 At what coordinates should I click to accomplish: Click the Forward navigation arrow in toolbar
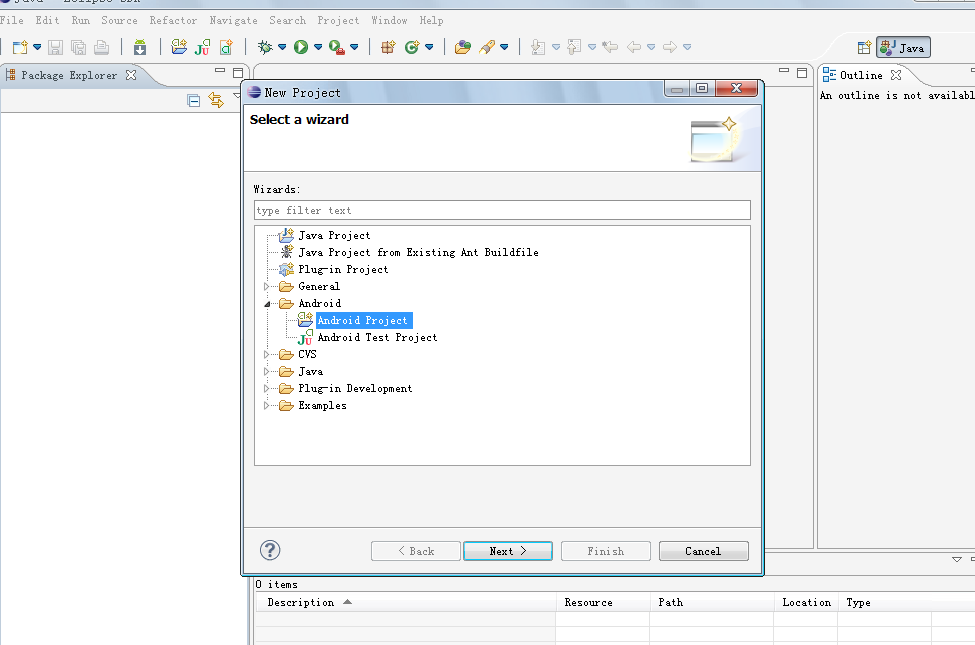[x=670, y=47]
